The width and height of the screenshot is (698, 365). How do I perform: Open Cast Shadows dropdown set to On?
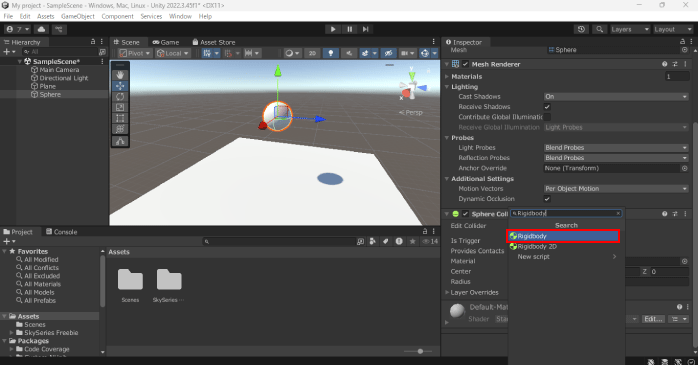[616, 97]
